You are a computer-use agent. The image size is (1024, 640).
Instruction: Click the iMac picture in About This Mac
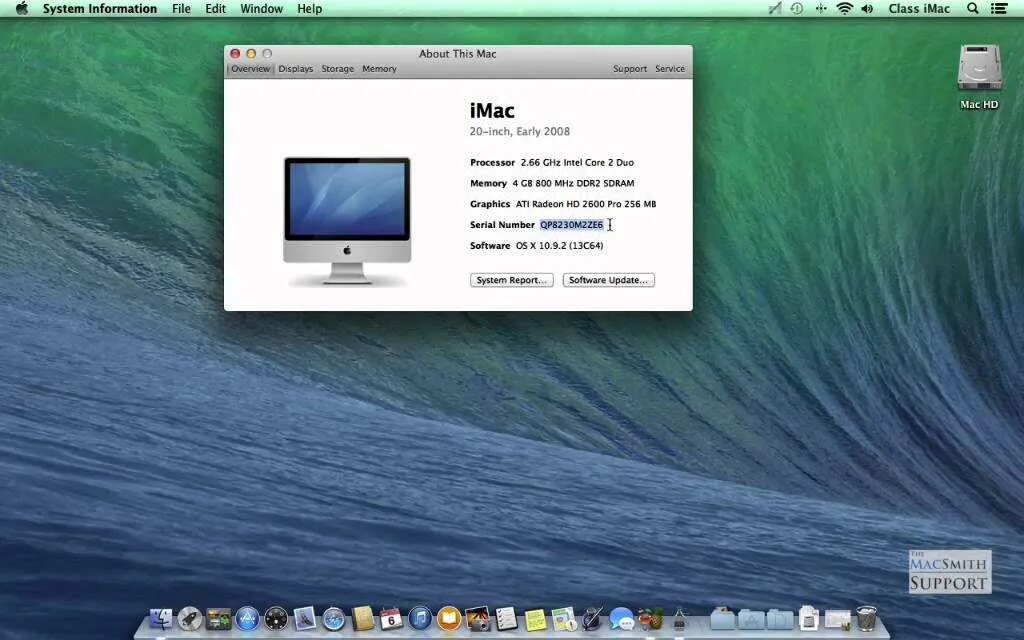tap(347, 221)
